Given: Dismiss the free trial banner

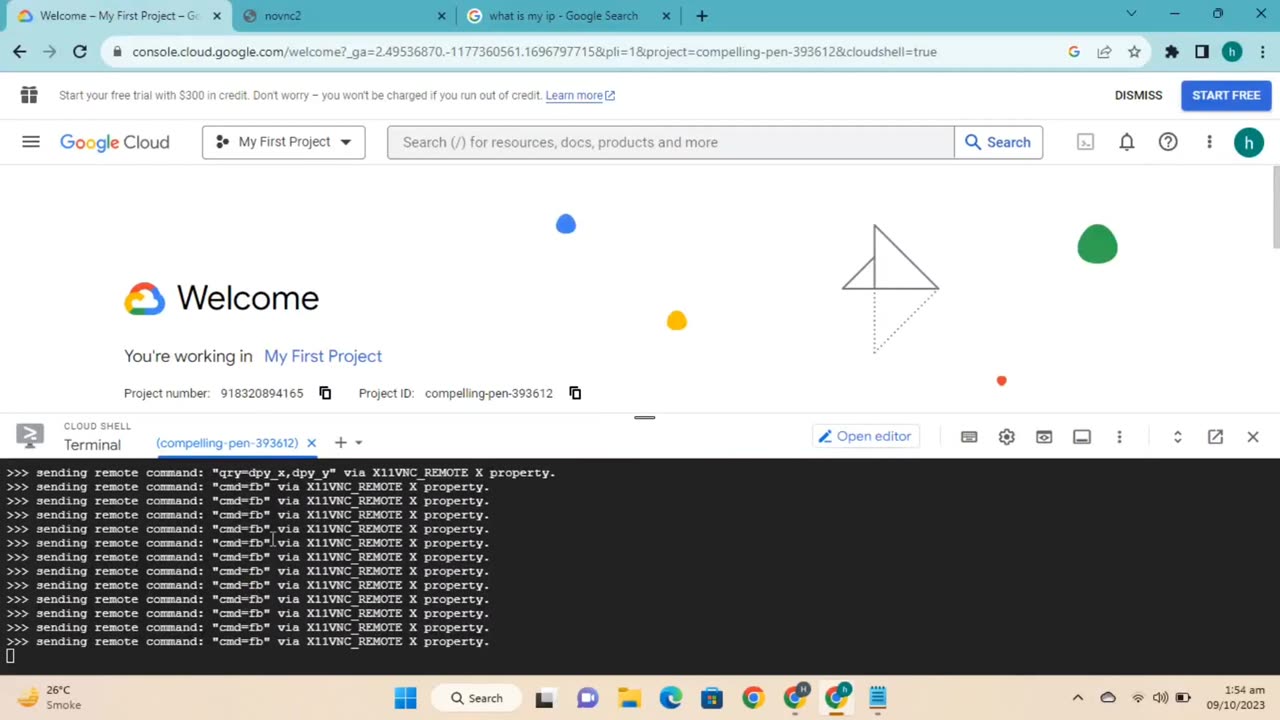Looking at the screenshot, I should 1138,95.
